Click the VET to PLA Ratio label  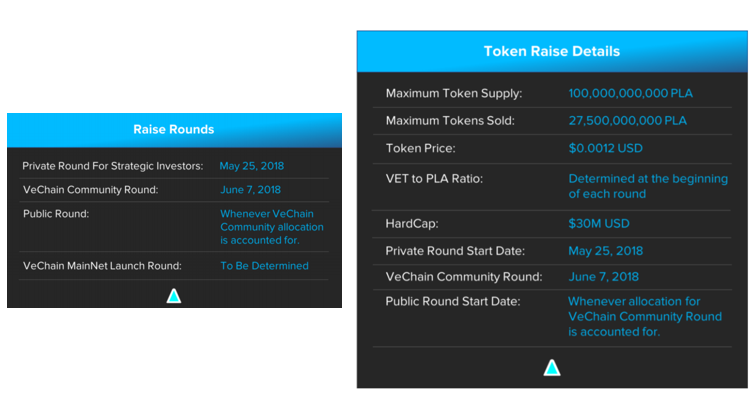tap(434, 179)
